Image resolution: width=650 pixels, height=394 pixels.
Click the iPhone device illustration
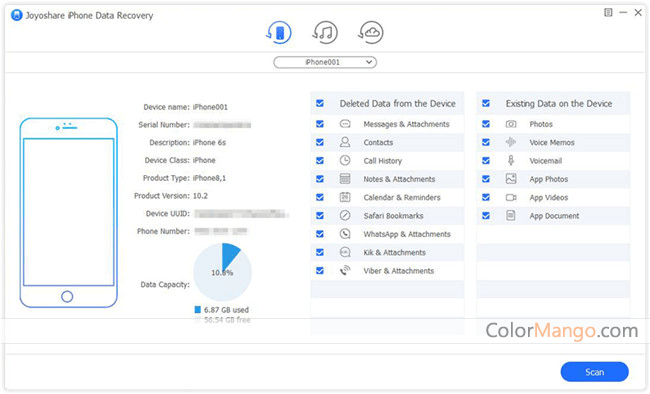click(69, 213)
